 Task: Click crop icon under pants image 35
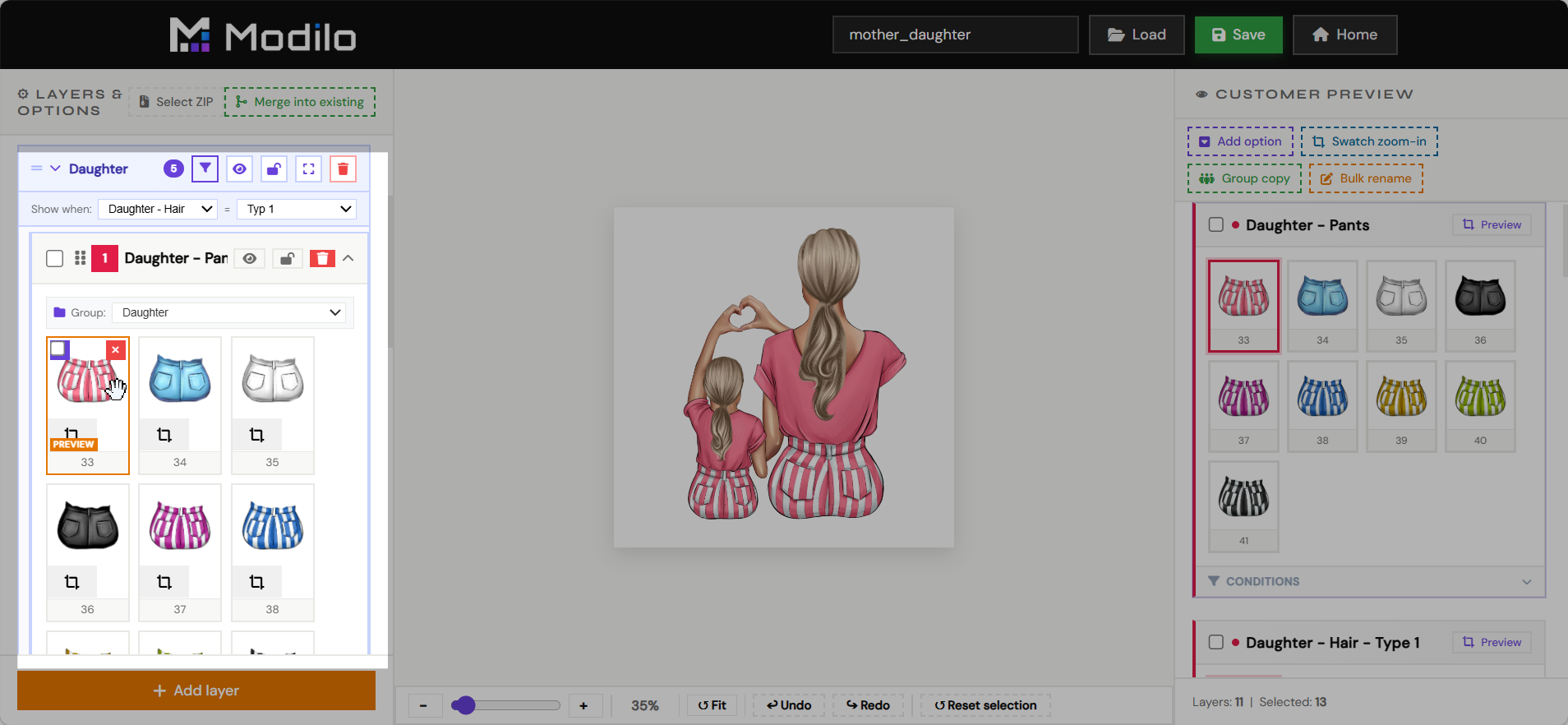[257, 435]
